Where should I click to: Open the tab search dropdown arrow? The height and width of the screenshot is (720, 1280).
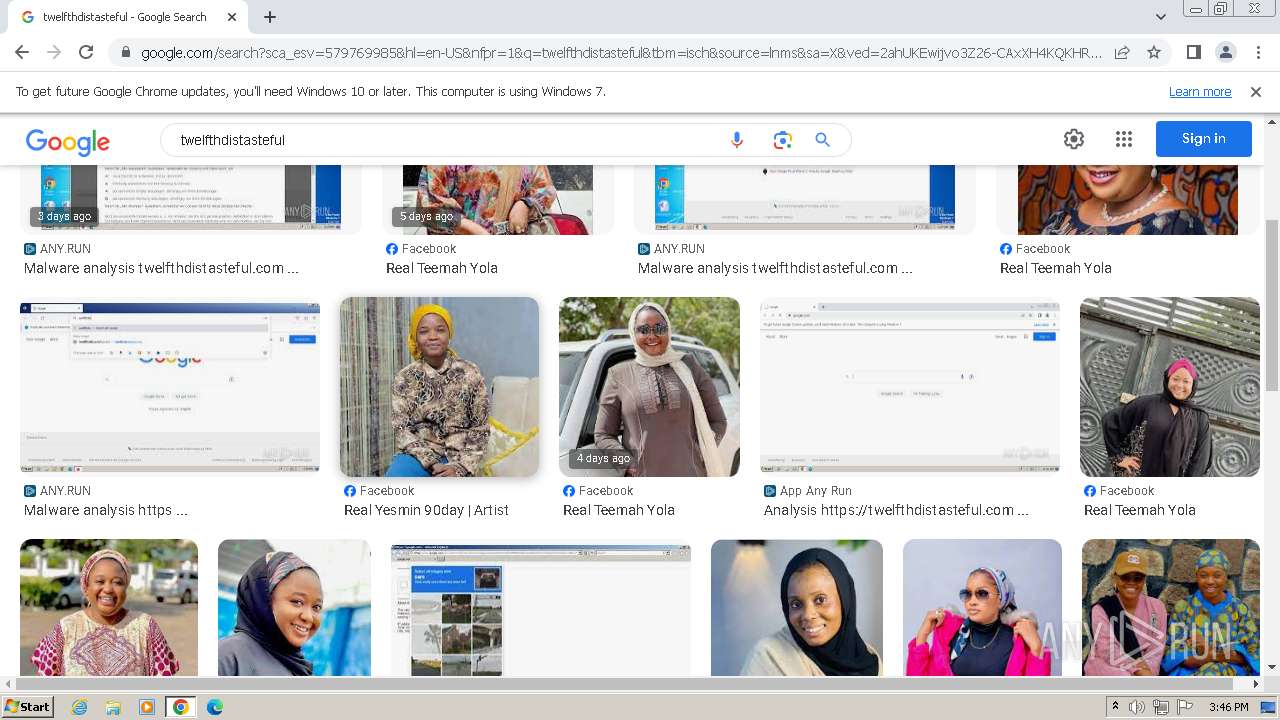[x=1161, y=17]
